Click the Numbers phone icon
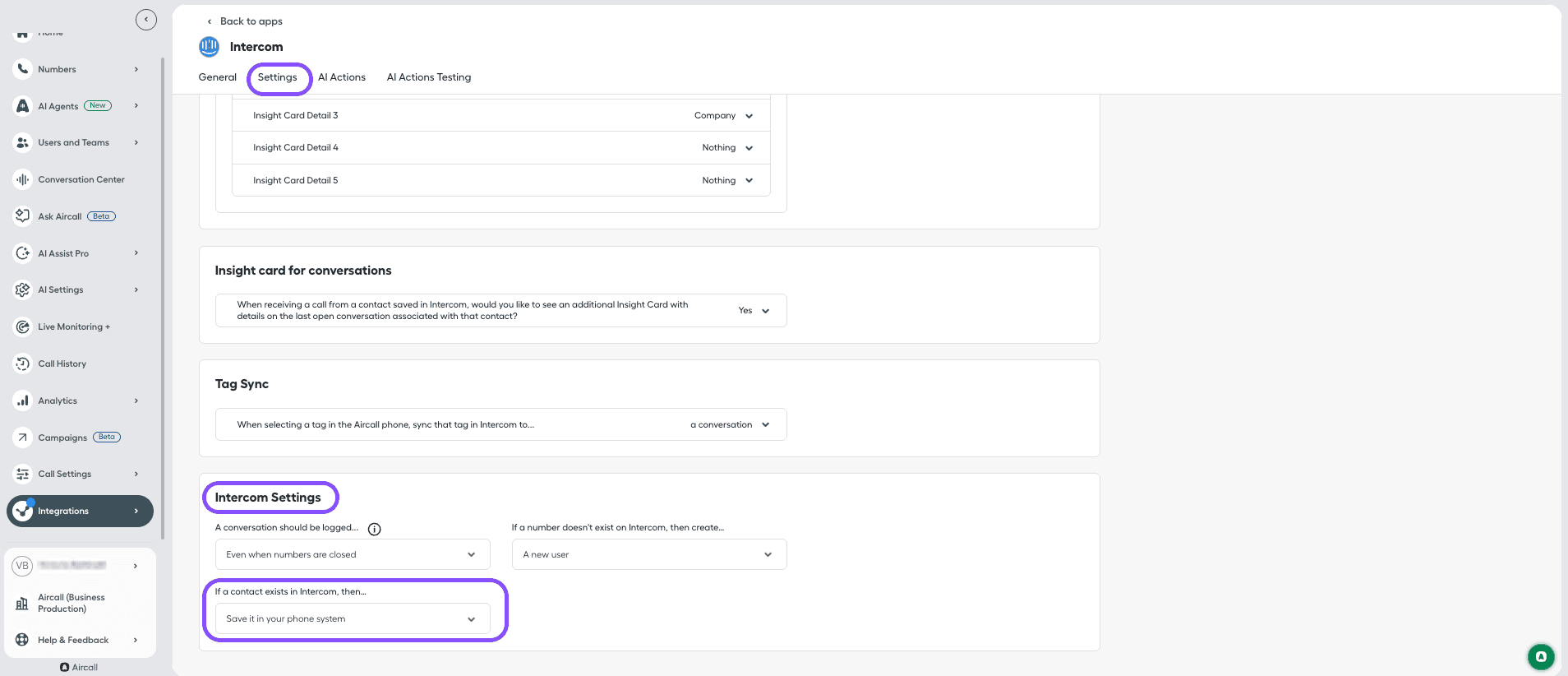The width and height of the screenshot is (1568, 676). 23,69
